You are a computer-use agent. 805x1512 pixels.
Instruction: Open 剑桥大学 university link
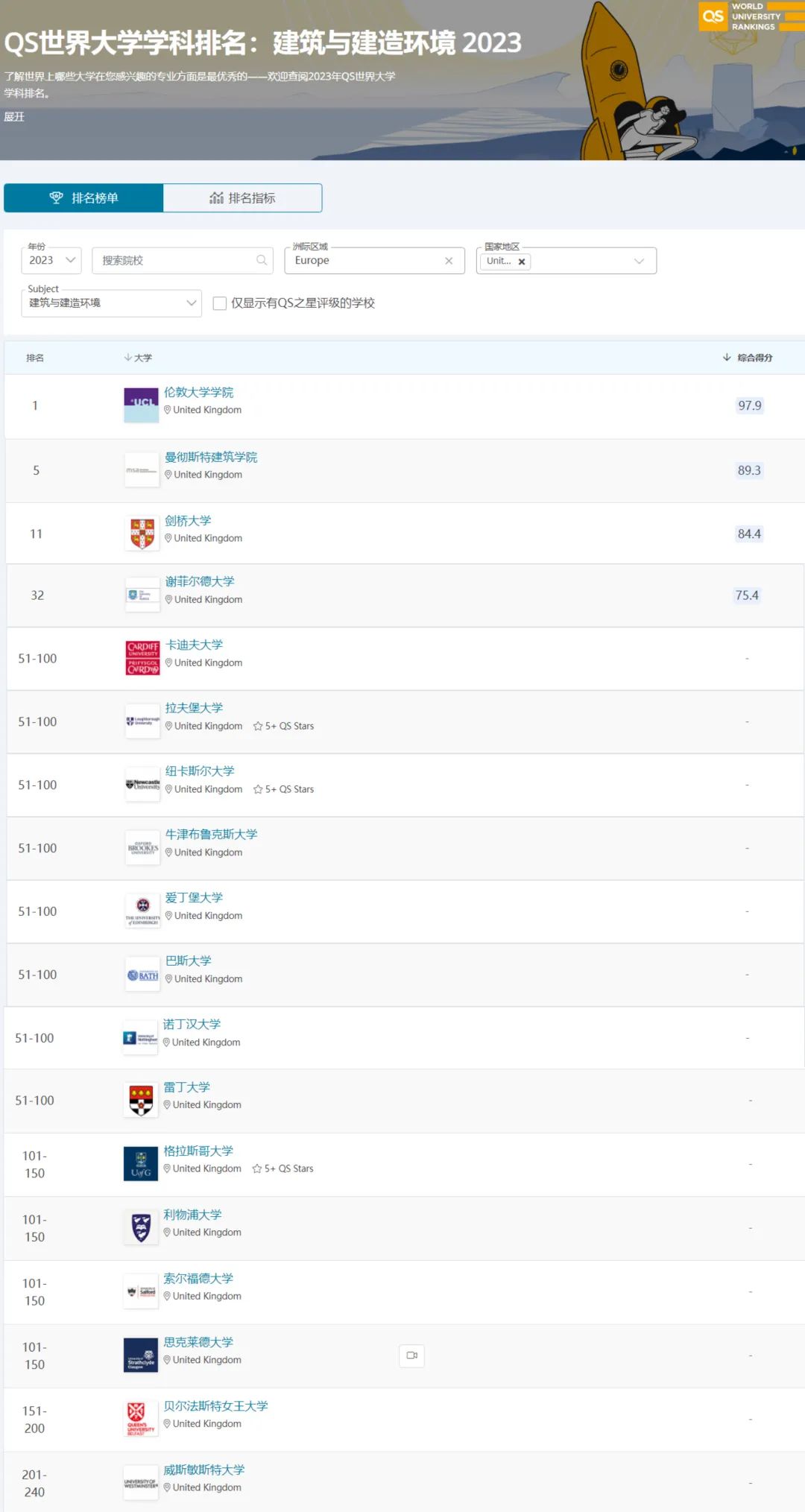pos(188,520)
